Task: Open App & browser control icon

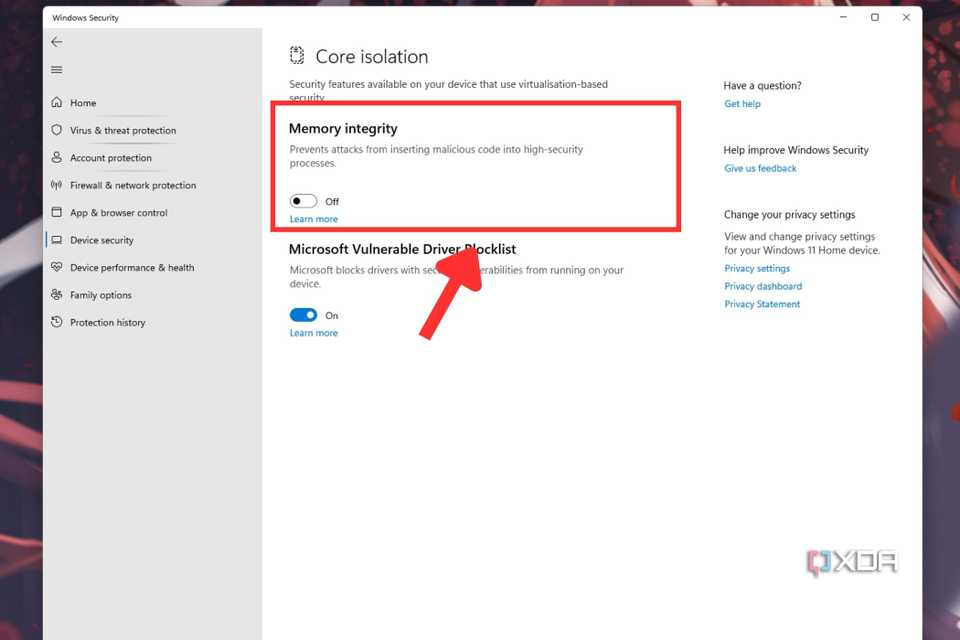Action: 60,212
